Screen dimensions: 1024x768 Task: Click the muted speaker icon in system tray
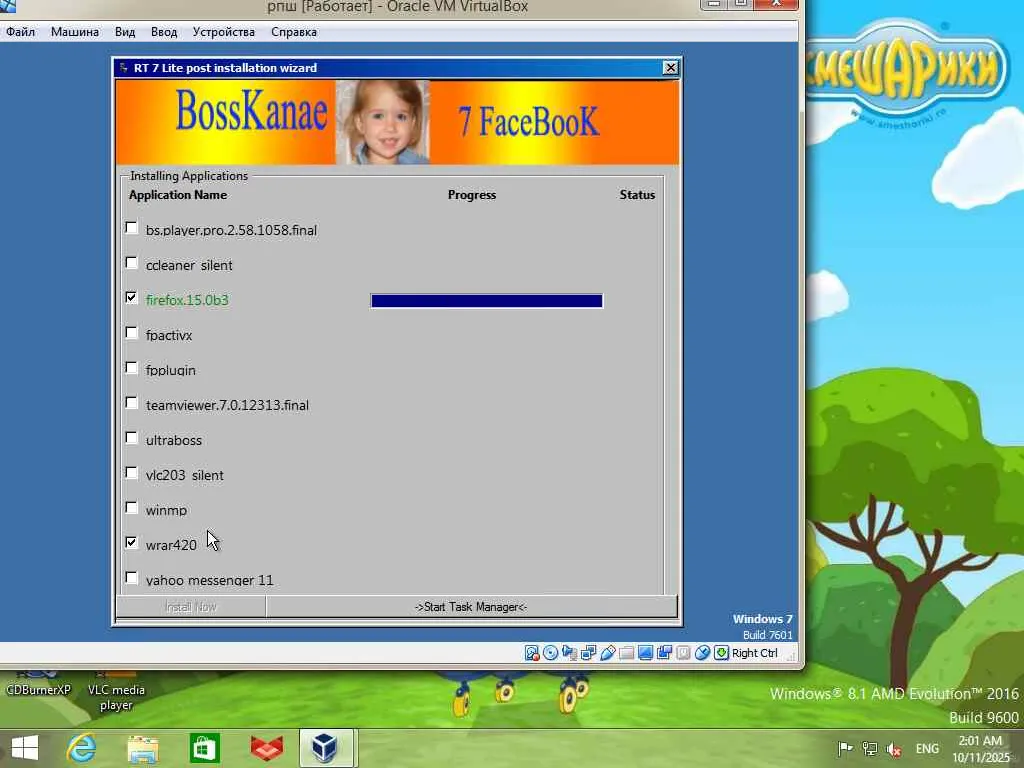[x=894, y=749]
